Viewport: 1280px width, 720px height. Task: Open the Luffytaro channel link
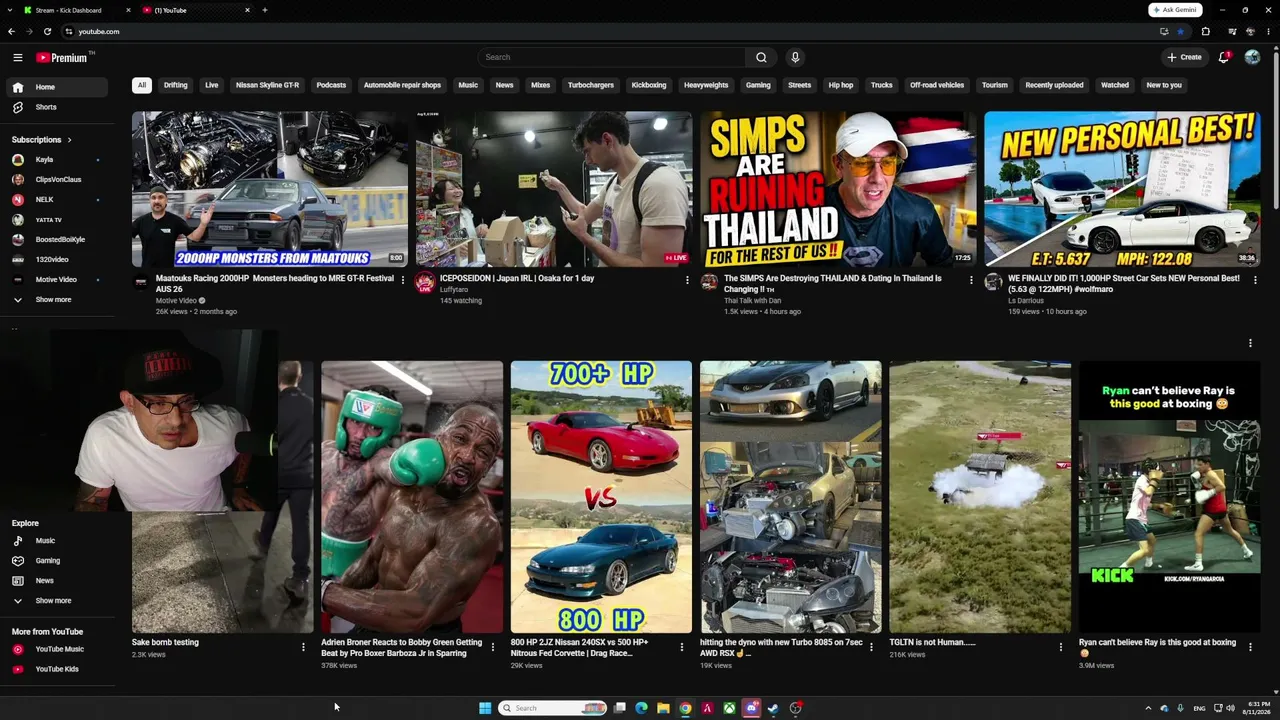coord(454,290)
